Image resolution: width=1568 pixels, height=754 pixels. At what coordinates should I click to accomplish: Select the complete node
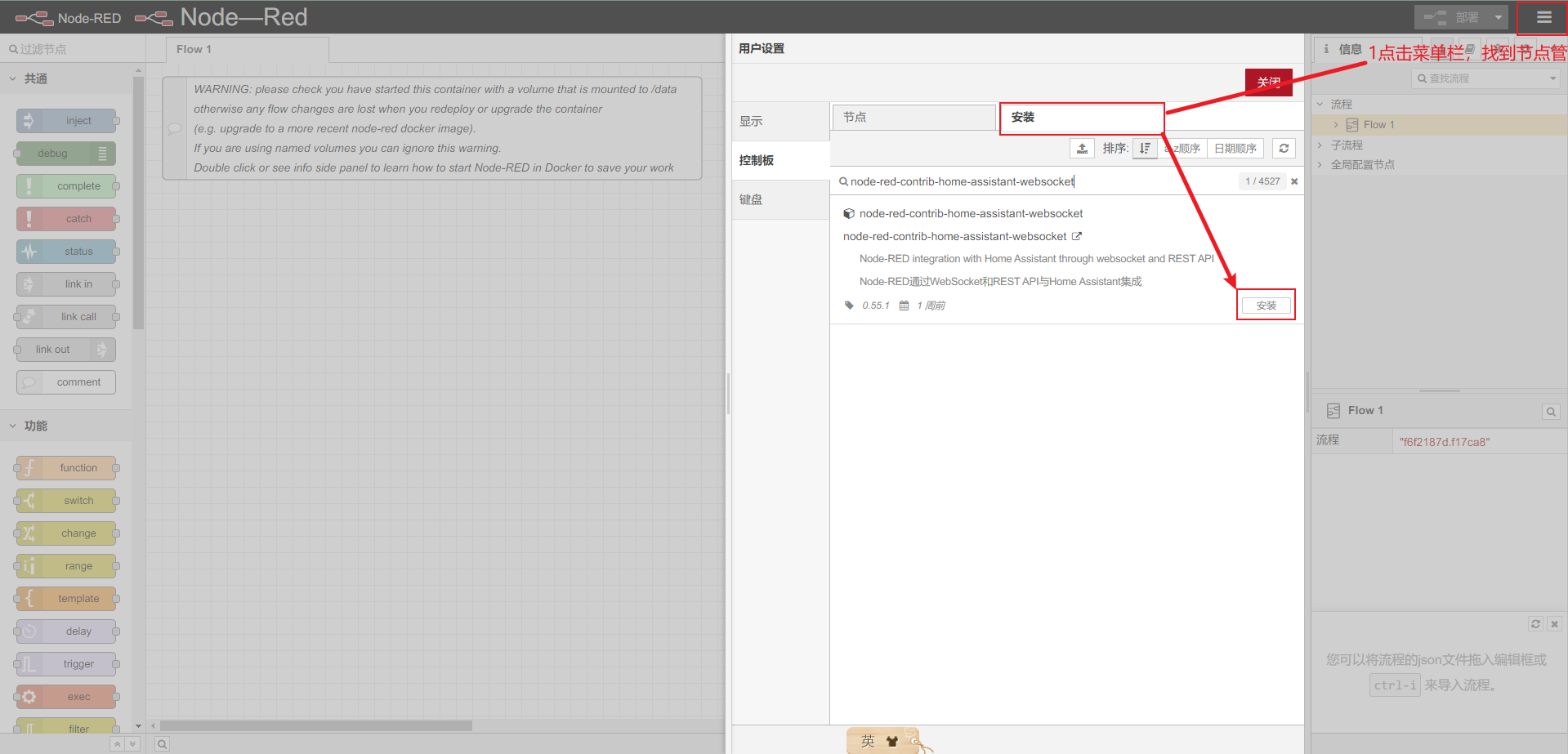[x=67, y=186]
